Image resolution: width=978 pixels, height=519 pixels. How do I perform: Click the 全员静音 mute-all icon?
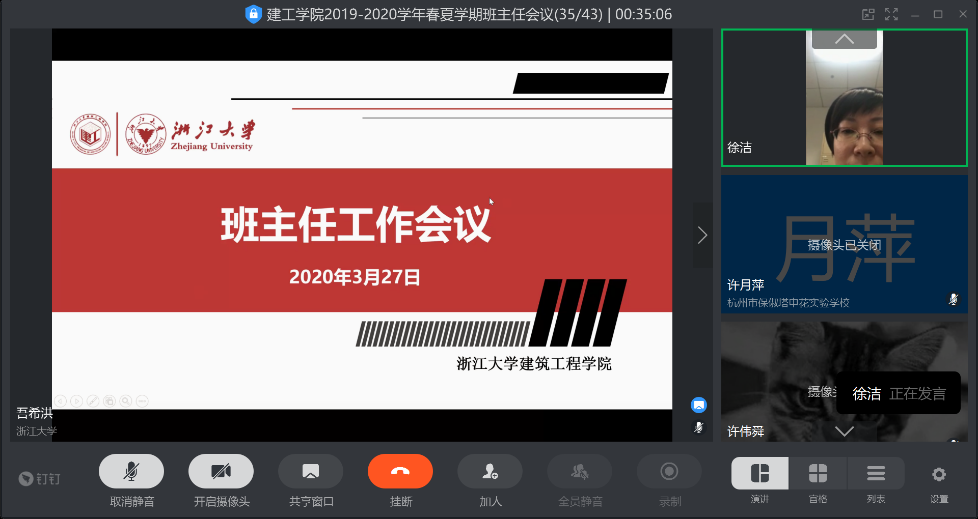(579, 471)
